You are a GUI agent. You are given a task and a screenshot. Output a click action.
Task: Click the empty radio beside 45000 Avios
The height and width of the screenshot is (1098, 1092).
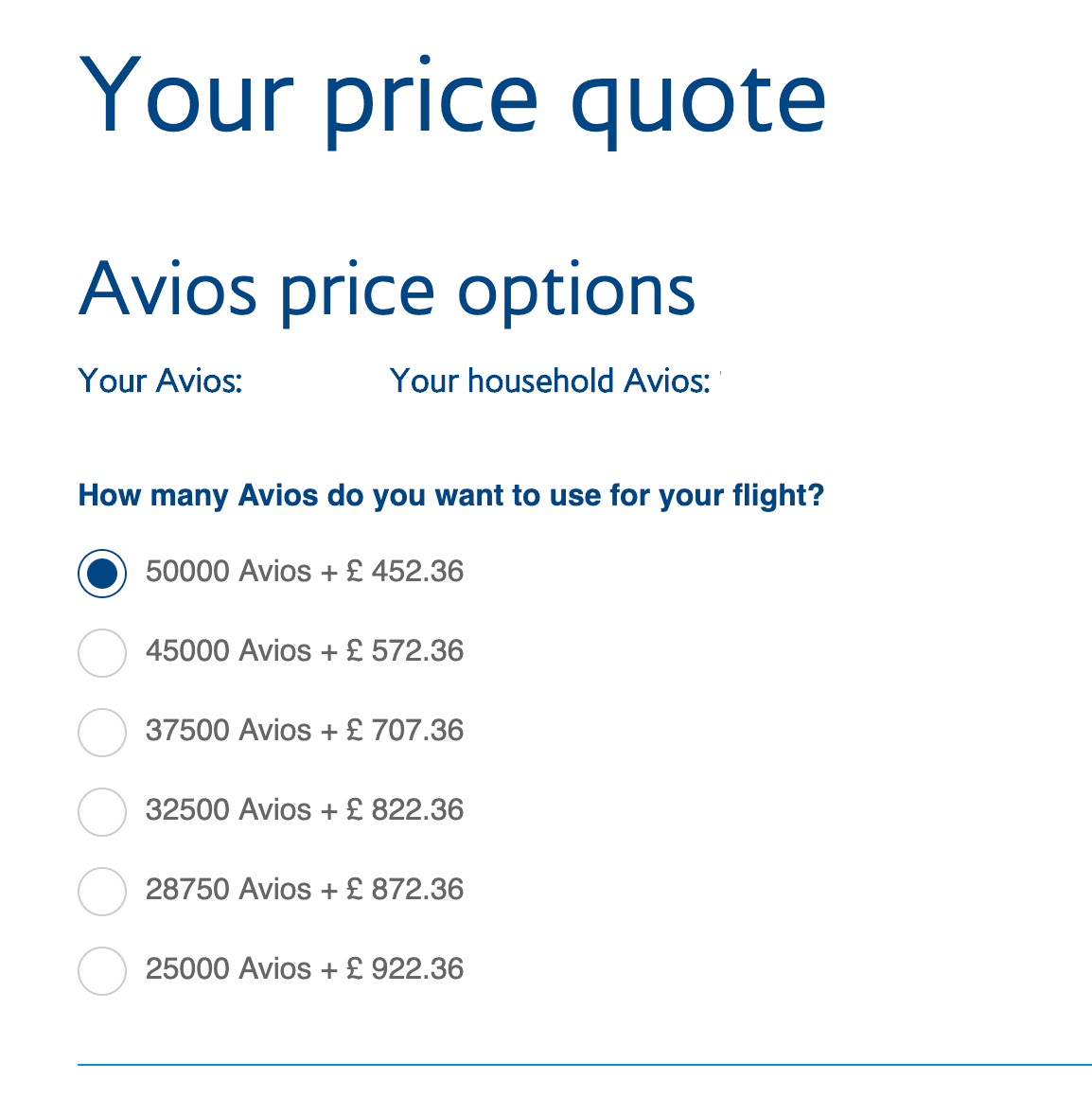coord(101,652)
